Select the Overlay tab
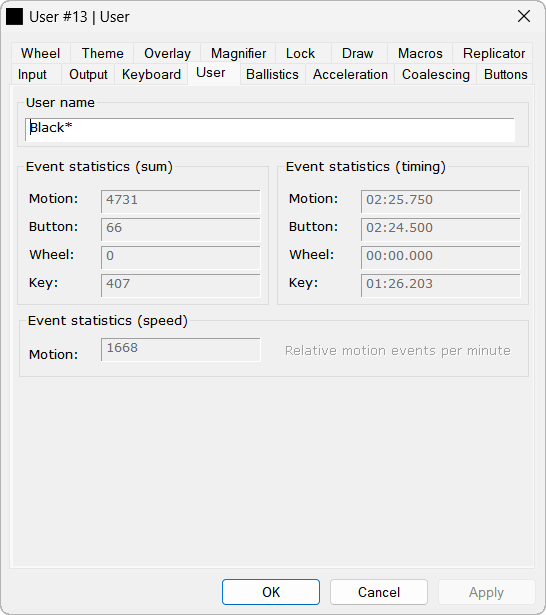The width and height of the screenshot is (546, 615). click(167, 53)
